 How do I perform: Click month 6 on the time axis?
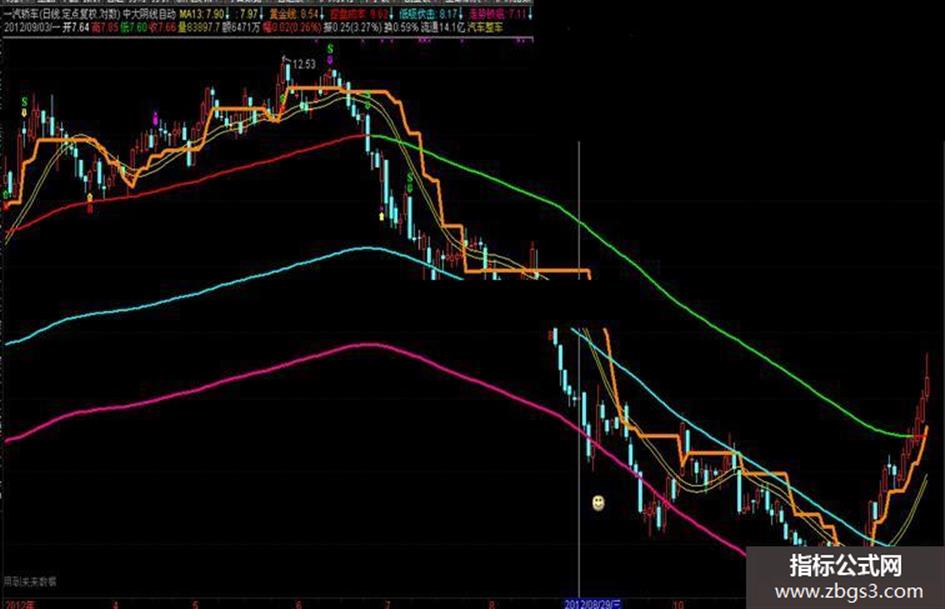[298, 604]
